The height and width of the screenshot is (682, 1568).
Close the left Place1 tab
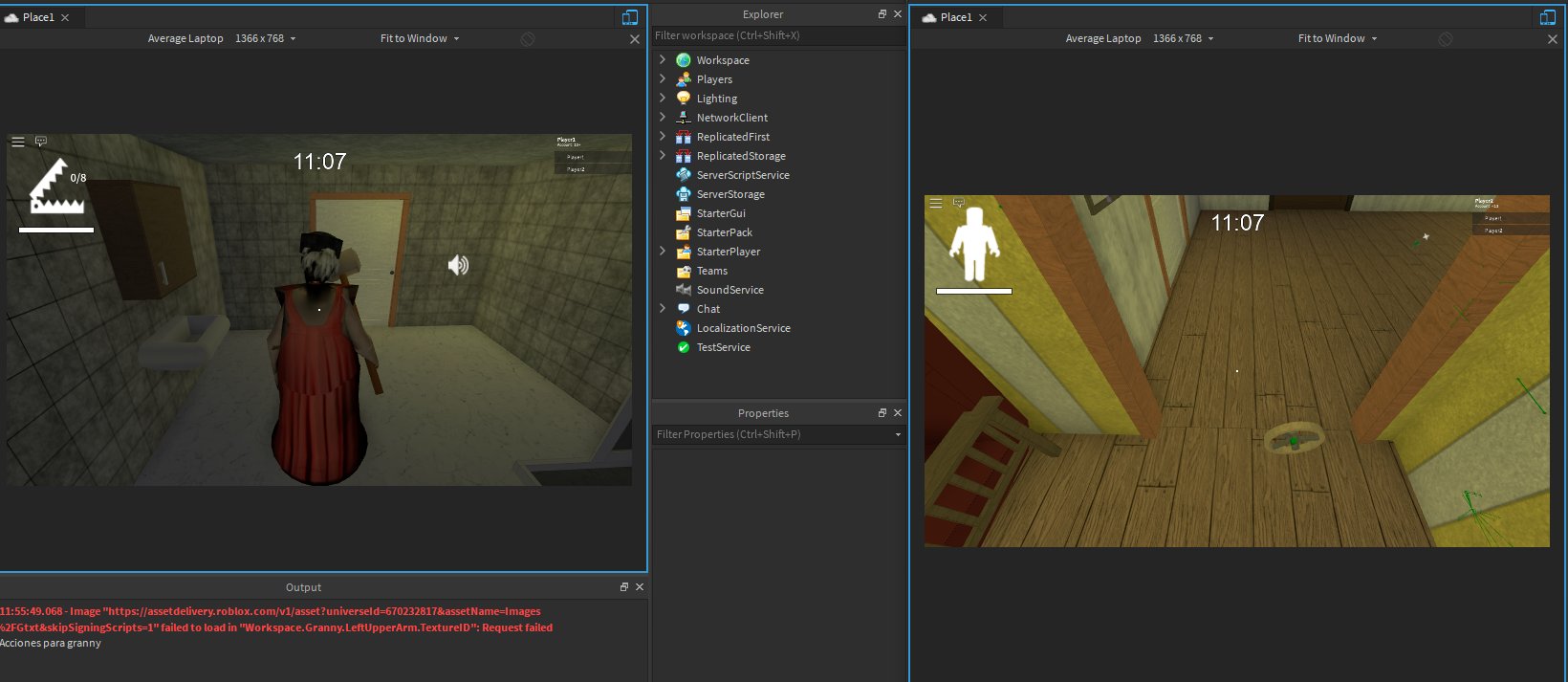65,17
